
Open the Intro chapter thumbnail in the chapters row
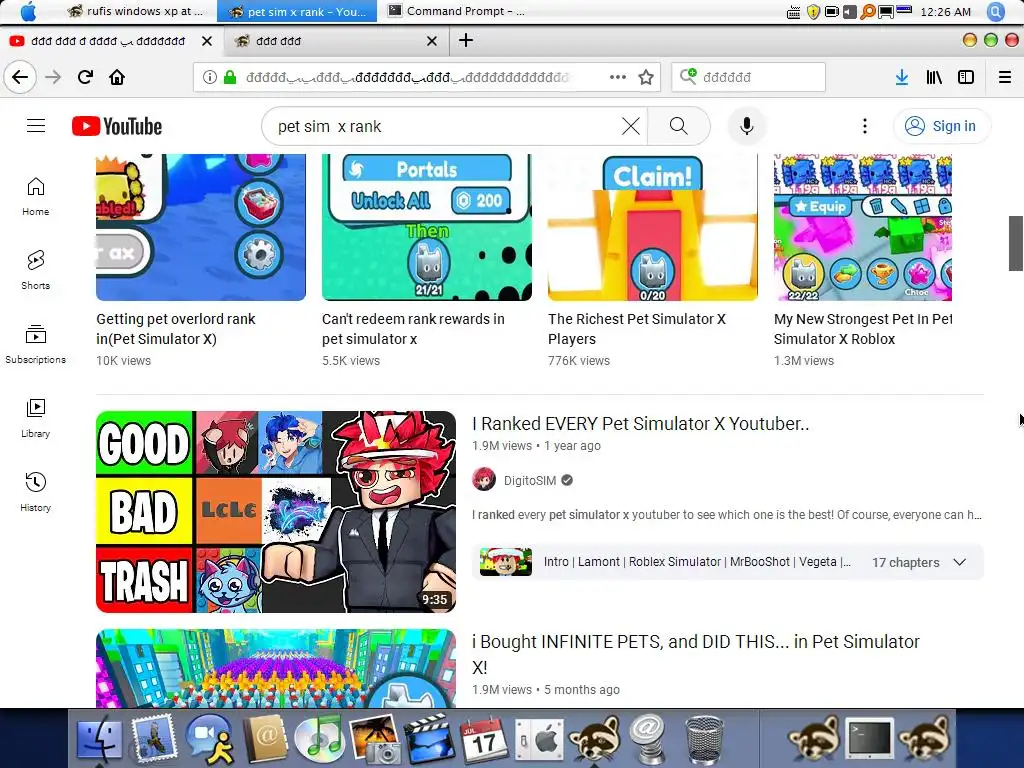pos(506,562)
